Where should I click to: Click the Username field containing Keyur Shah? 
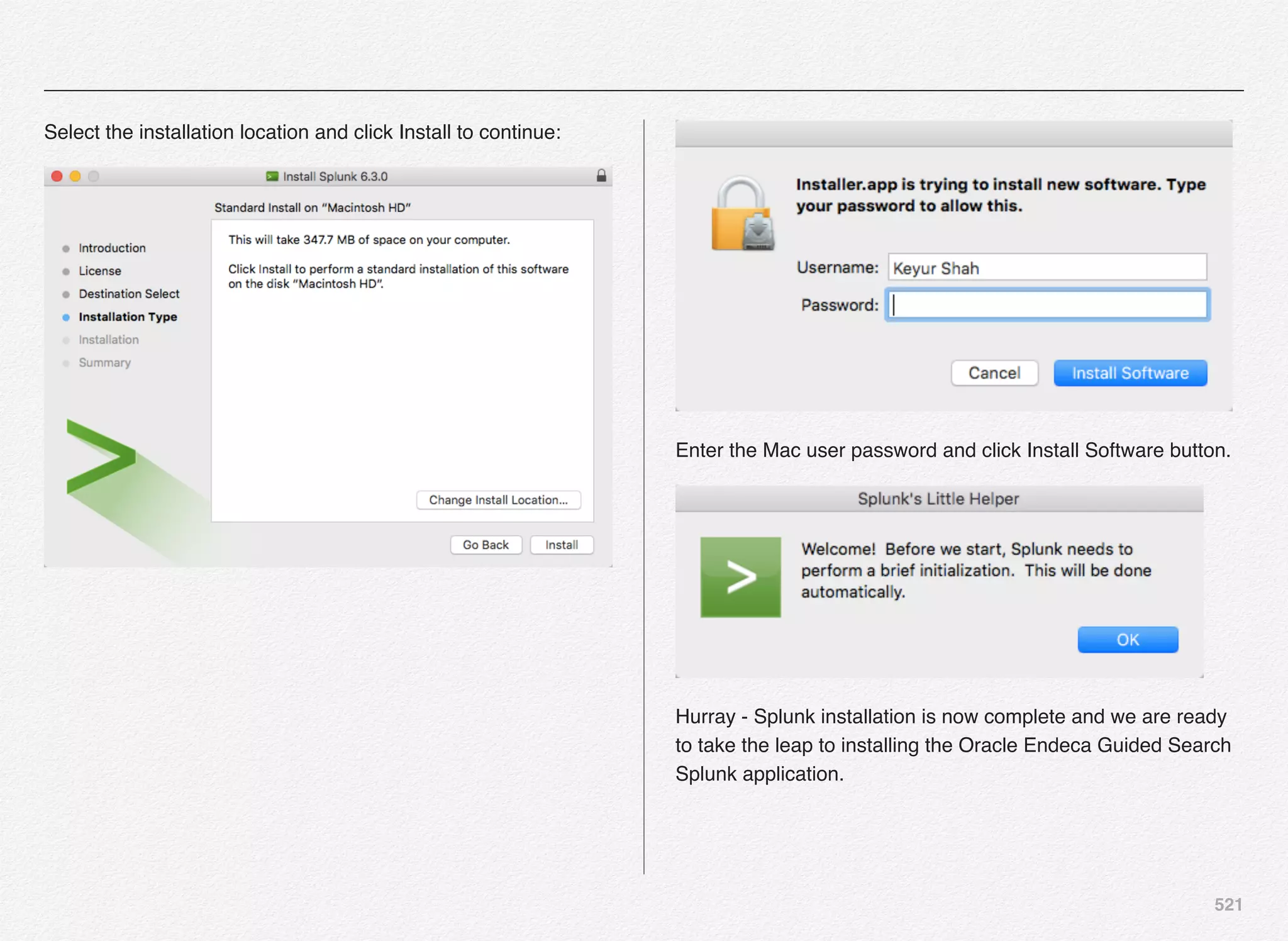pos(1047,267)
